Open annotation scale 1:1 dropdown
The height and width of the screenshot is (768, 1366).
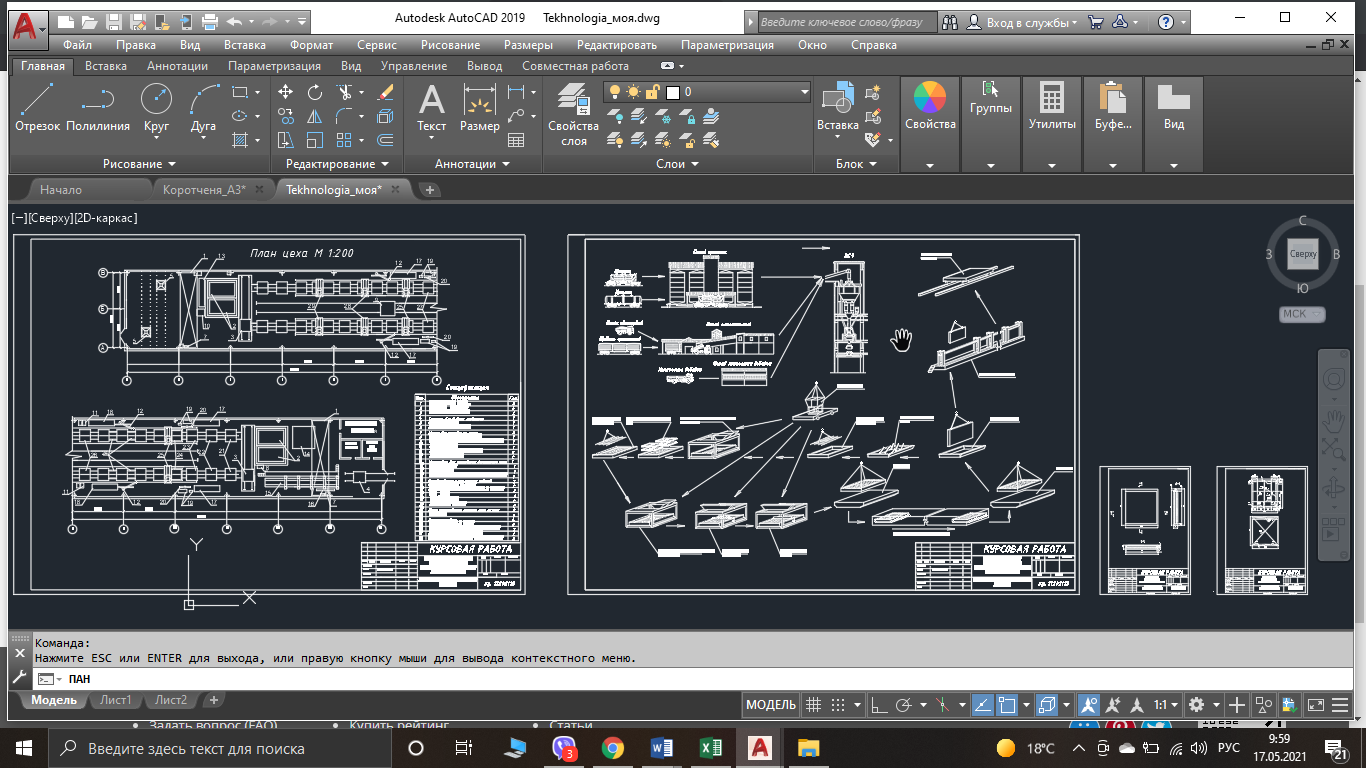[1167, 705]
